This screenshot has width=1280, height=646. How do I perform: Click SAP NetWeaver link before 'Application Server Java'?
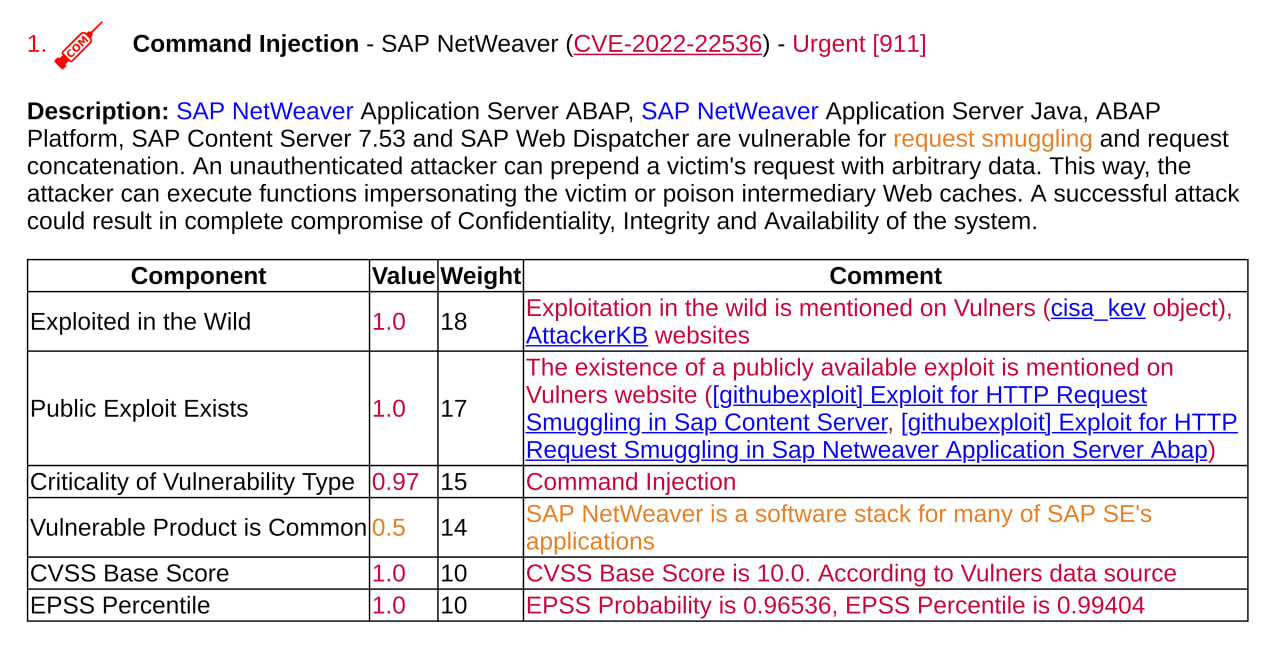click(x=730, y=111)
